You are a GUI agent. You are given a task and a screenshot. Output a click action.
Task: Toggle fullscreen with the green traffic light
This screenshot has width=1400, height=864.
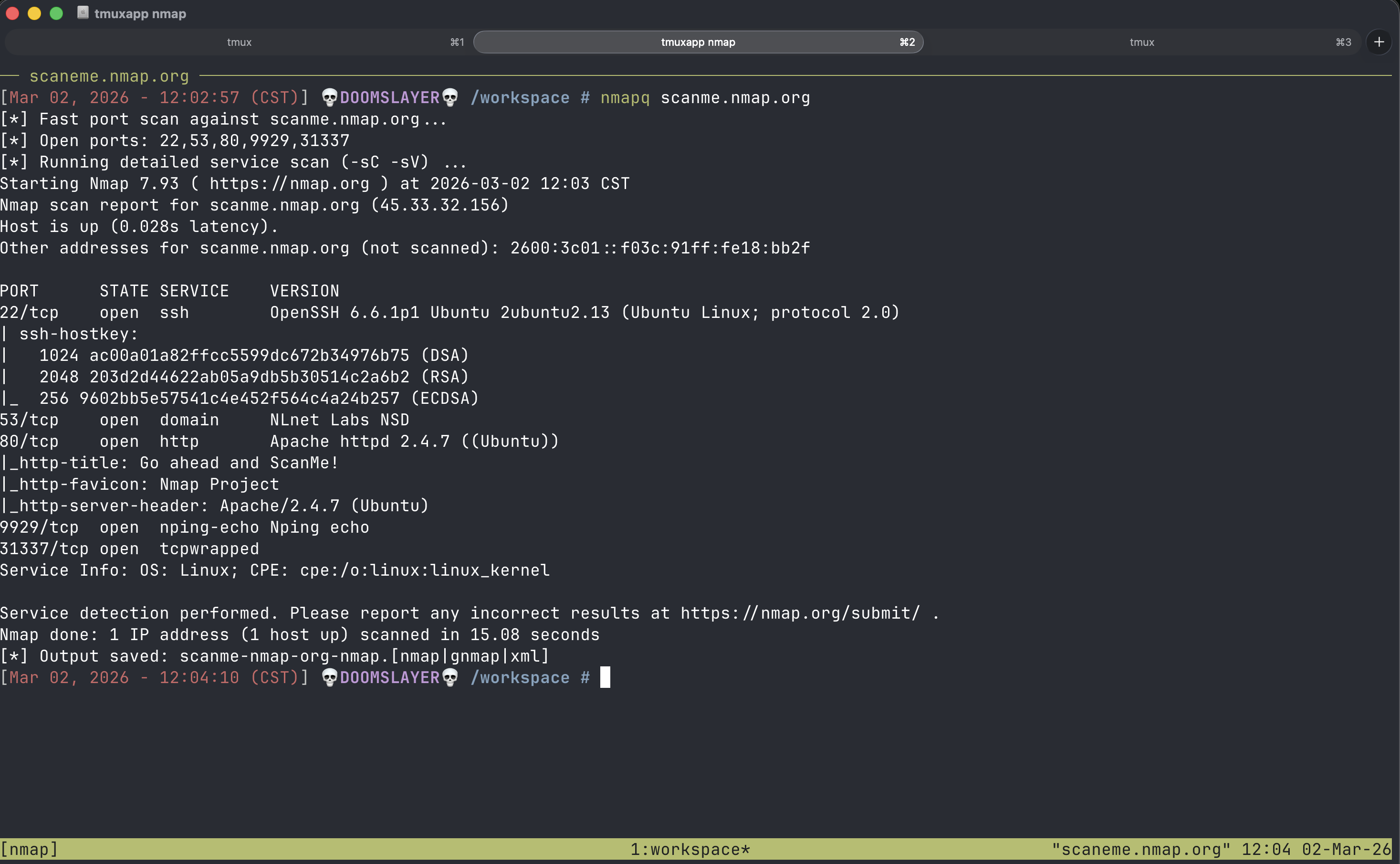[56, 13]
